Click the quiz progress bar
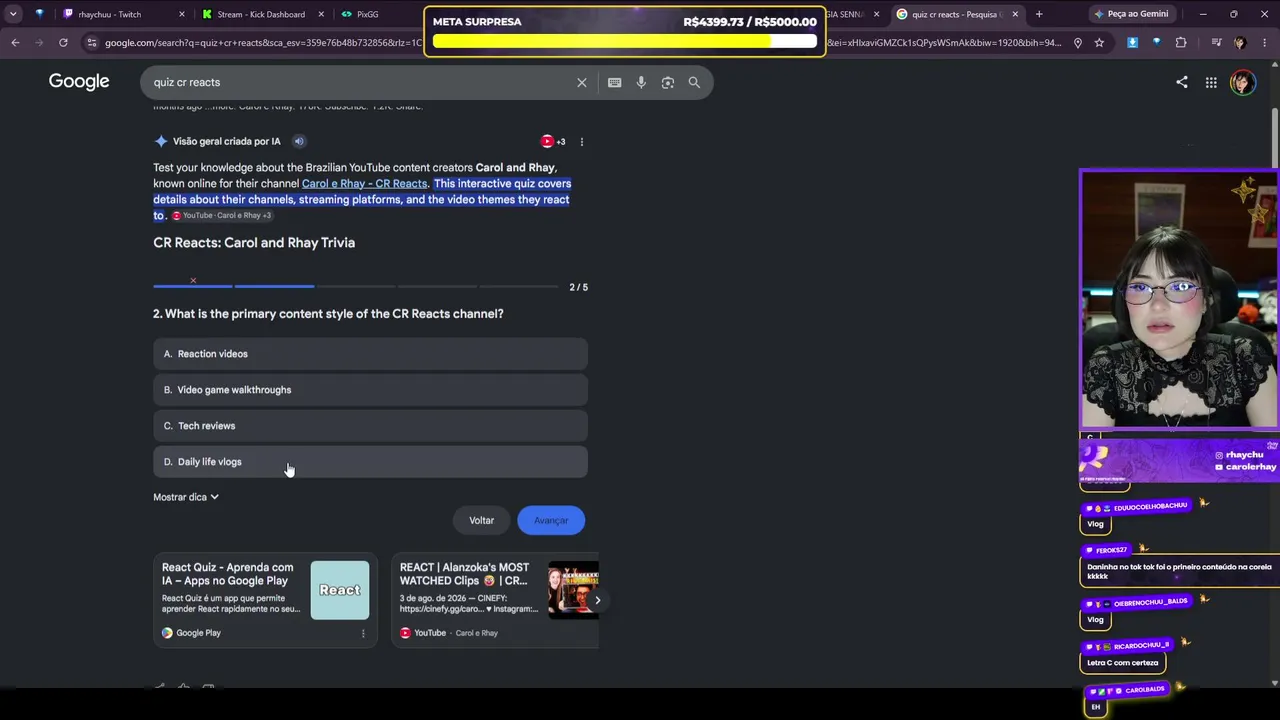This screenshot has height=720, width=1280. (356, 286)
